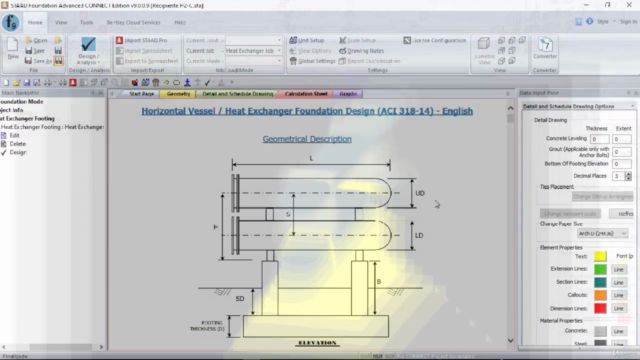Click Line button for Extension Lines
Screen dimensions: 640x360
(619, 269)
